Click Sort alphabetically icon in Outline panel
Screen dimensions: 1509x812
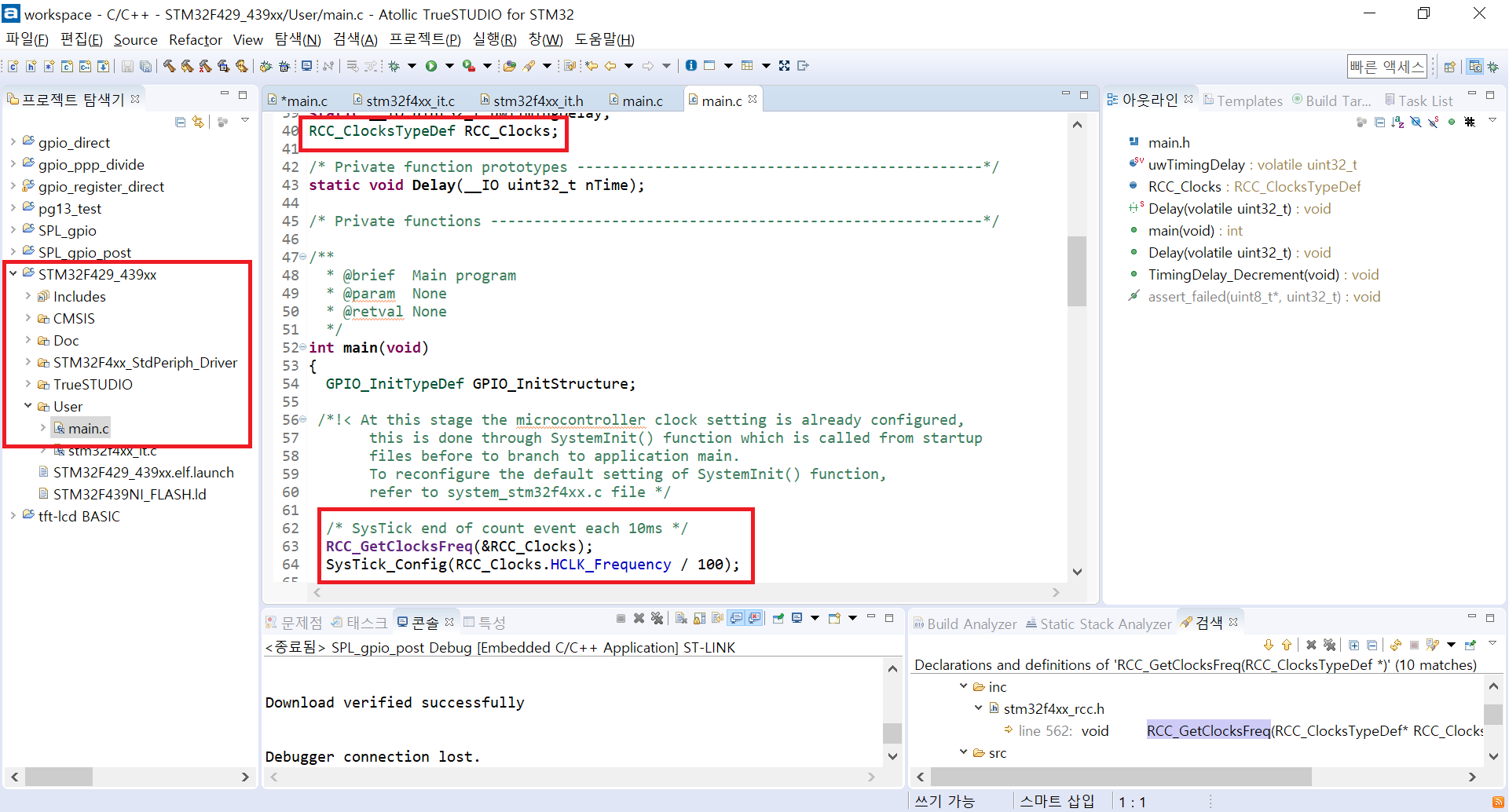[x=1397, y=122]
